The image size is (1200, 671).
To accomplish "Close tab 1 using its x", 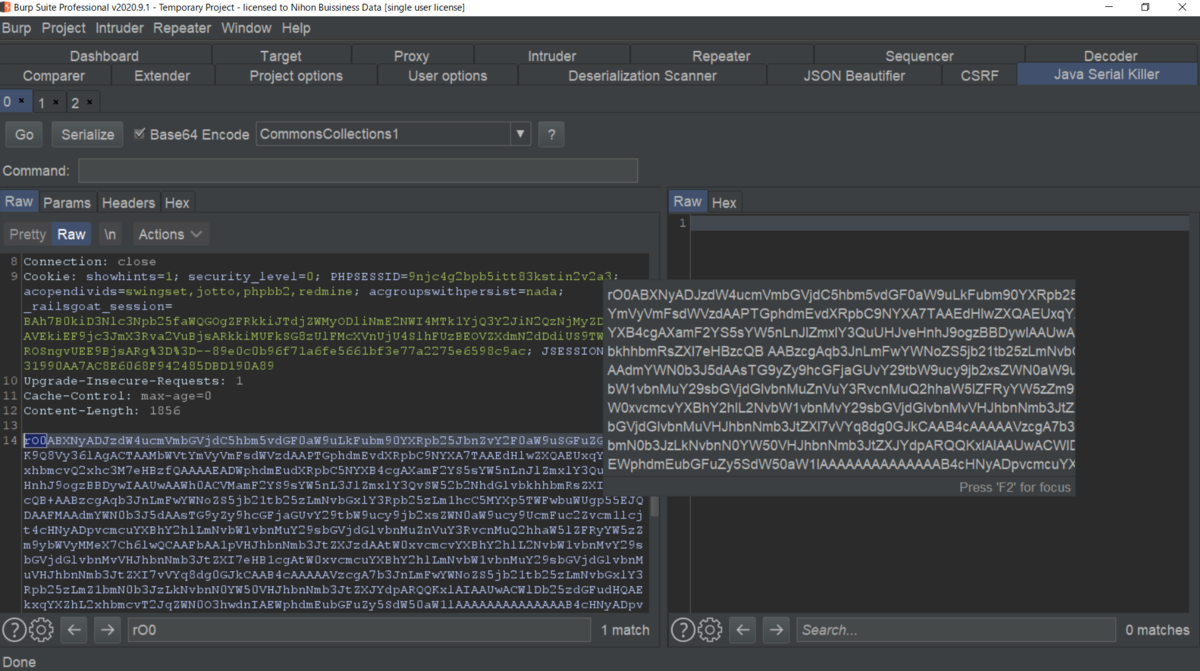I will (x=56, y=103).
